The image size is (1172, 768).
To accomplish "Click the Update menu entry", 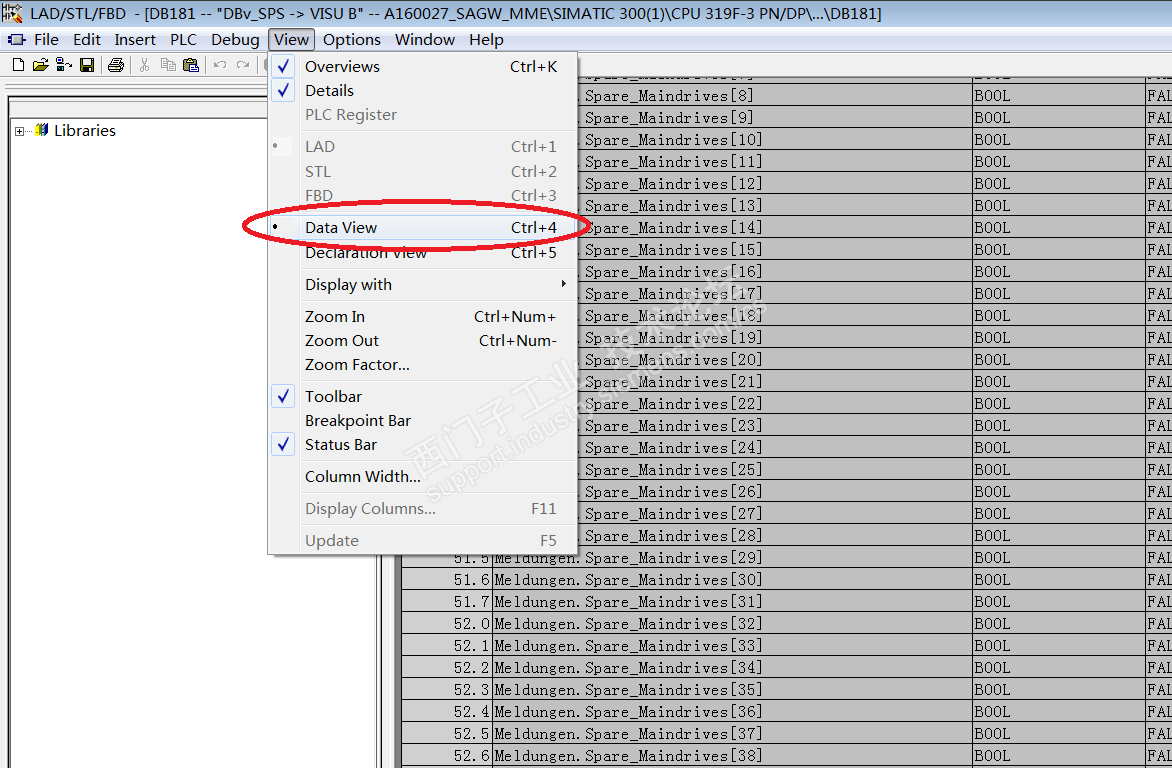I will [424, 541].
